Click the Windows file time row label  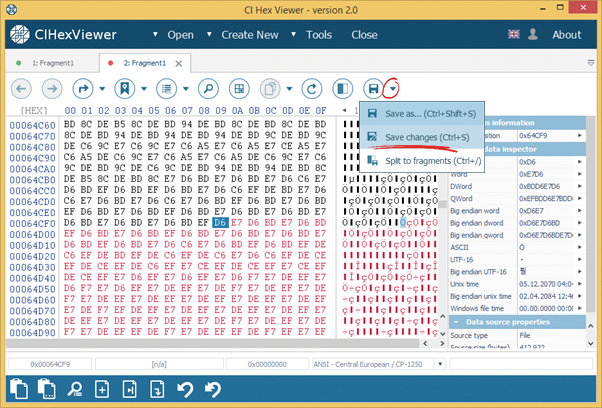coord(477,309)
